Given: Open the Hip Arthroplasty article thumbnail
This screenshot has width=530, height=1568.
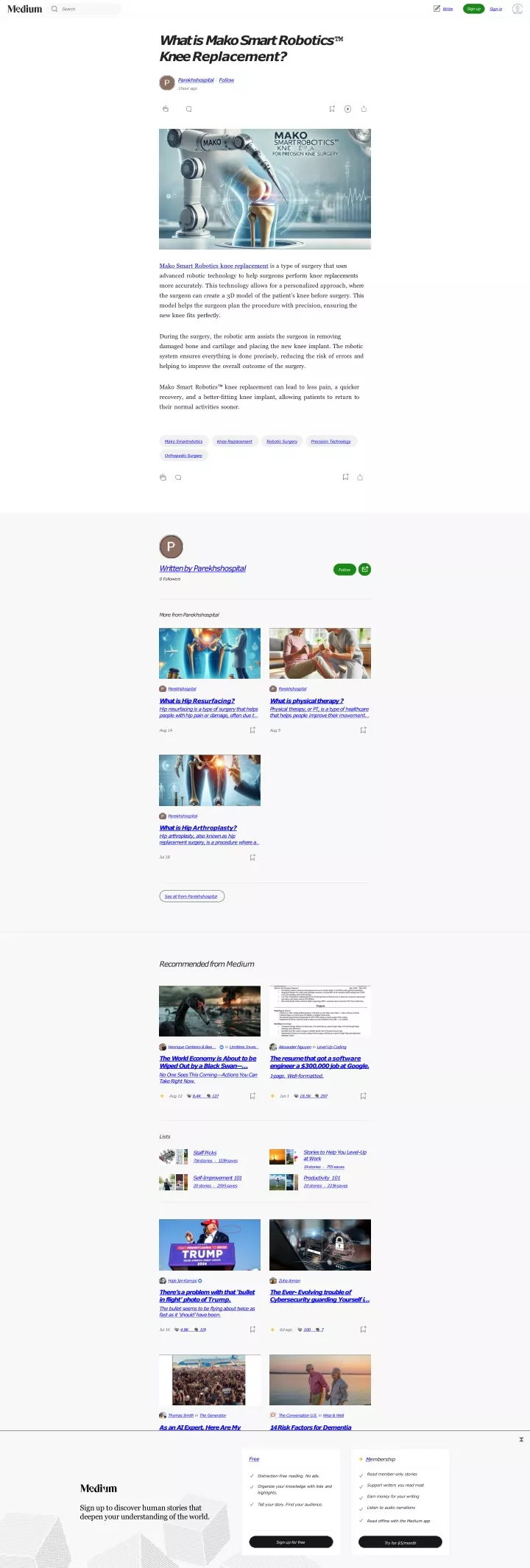Looking at the screenshot, I should coord(210,780).
